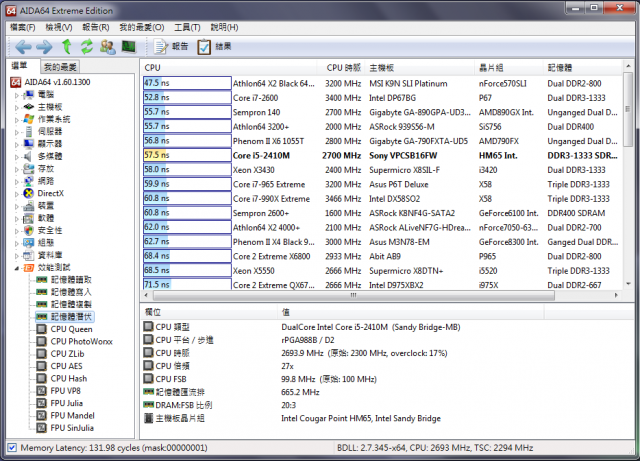The width and height of the screenshot is (640, 461).
Task: Expand the 存放 tree node
Action: click(17, 169)
